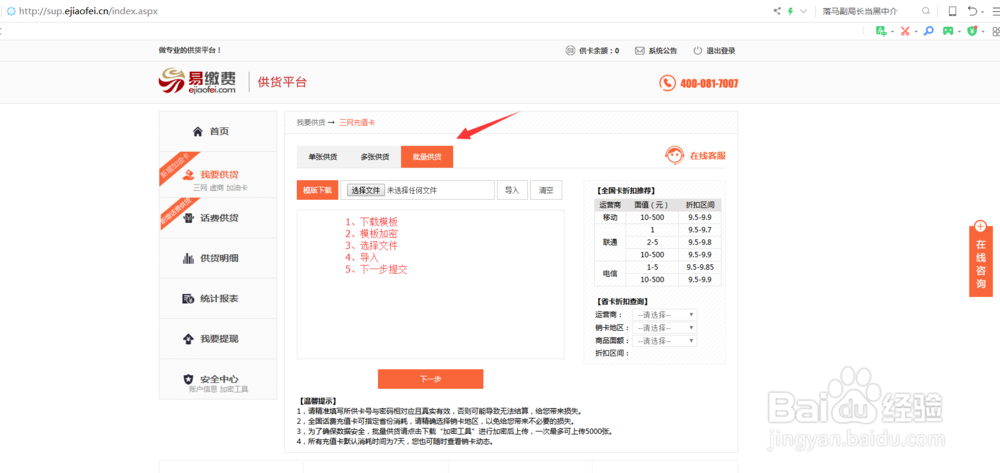Click the upload arrow icon for 我要提现
This screenshot has width=1000, height=473.
point(188,338)
